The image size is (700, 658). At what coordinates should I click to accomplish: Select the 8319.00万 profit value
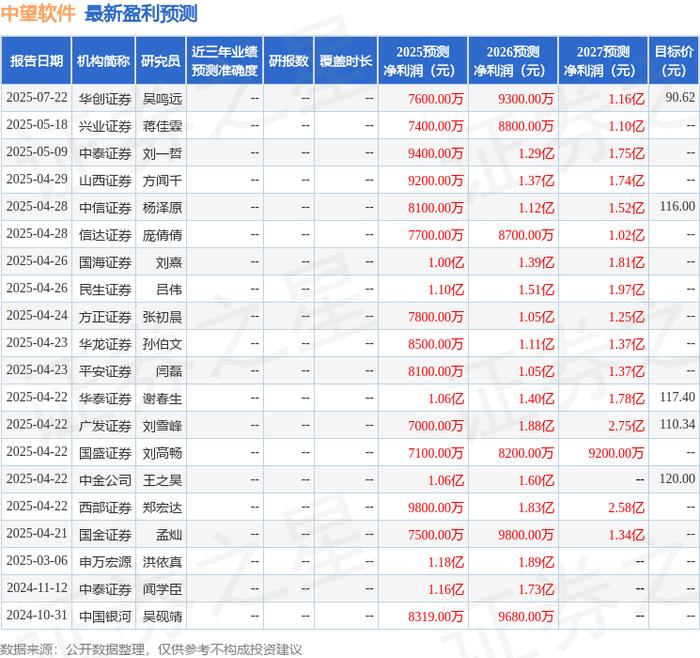[x=435, y=616]
